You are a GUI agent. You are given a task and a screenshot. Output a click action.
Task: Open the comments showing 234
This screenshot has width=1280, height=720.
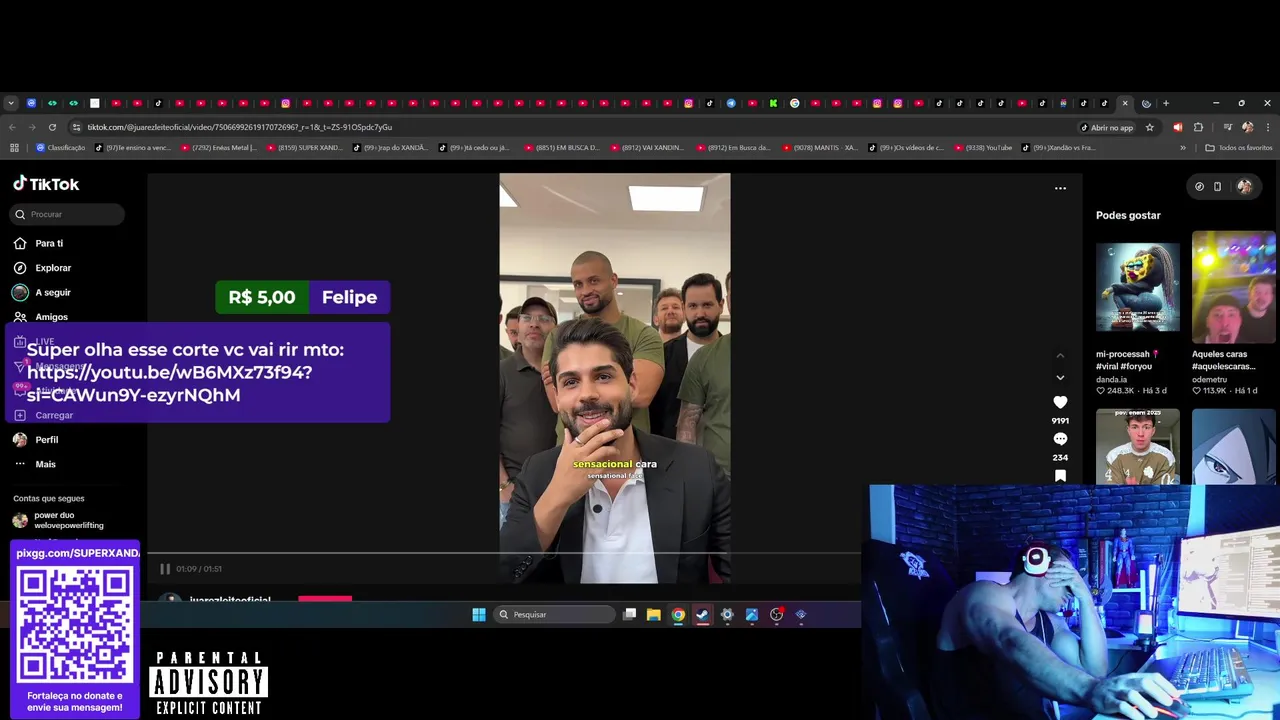(x=1060, y=439)
